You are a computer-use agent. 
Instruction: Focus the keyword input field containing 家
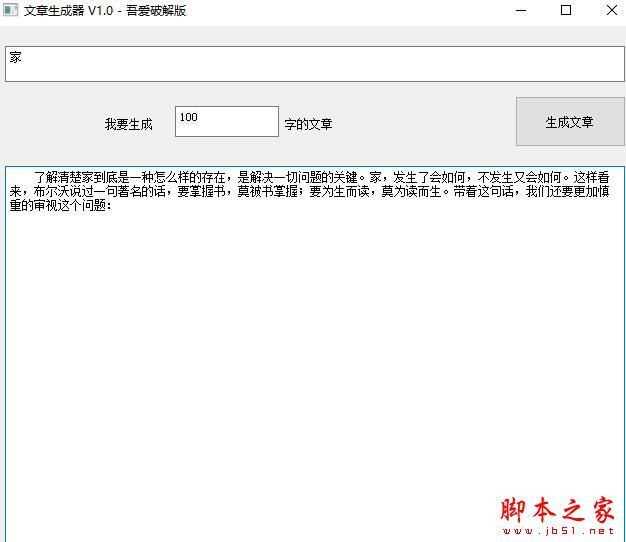point(315,64)
